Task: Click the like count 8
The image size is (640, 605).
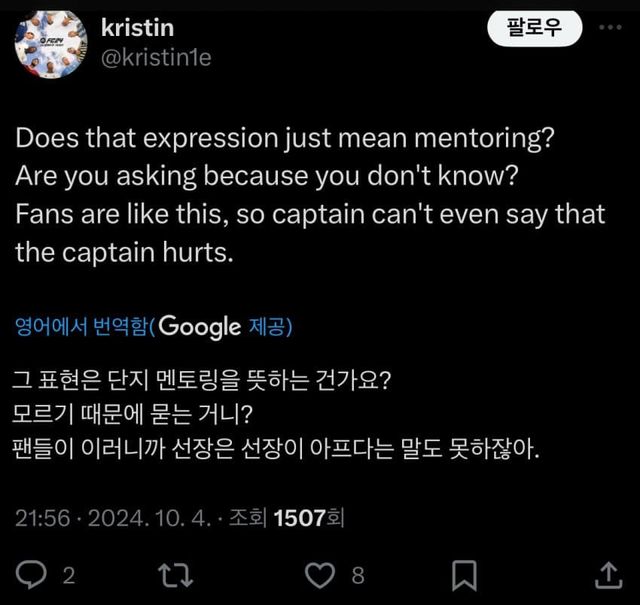Action: pyautogui.click(x=357, y=575)
